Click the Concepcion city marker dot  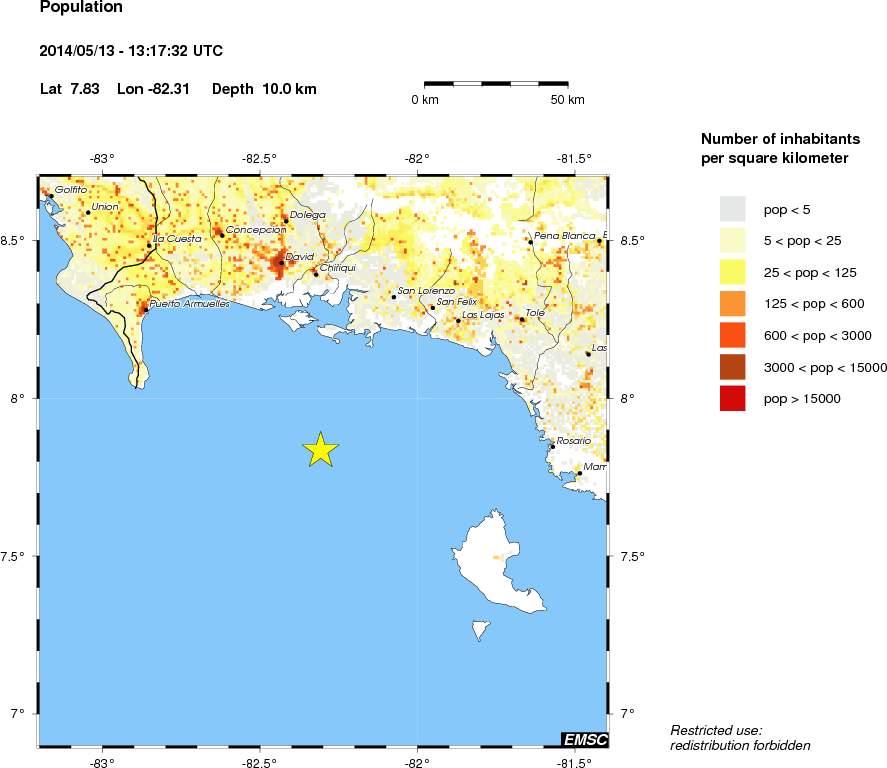[222, 235]
